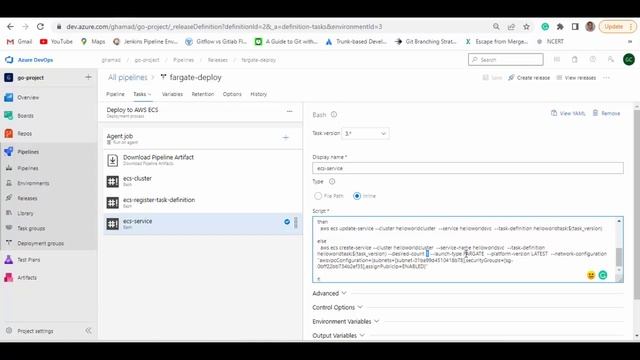Click Chrome Update button
Image resolution: width=640 pixels, height=360 pixels.
tap(617, 27)
